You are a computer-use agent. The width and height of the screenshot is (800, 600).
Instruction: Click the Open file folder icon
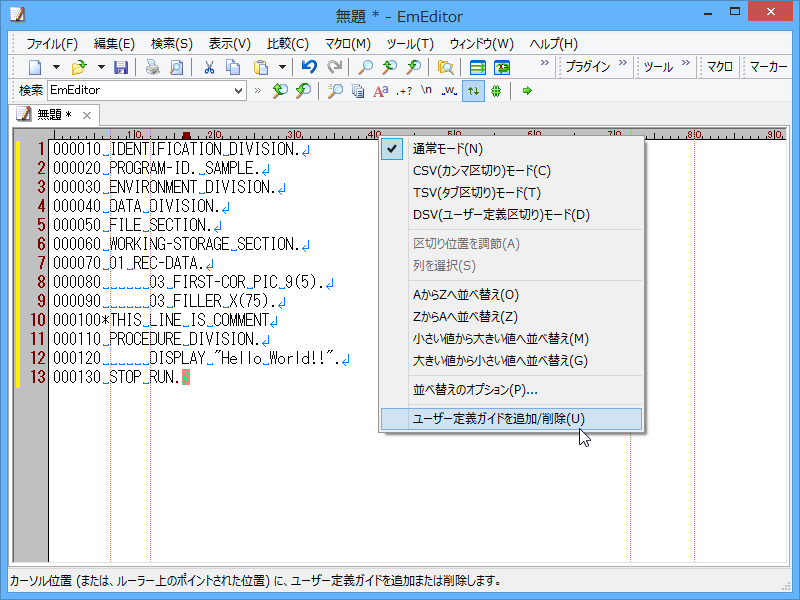79,67
